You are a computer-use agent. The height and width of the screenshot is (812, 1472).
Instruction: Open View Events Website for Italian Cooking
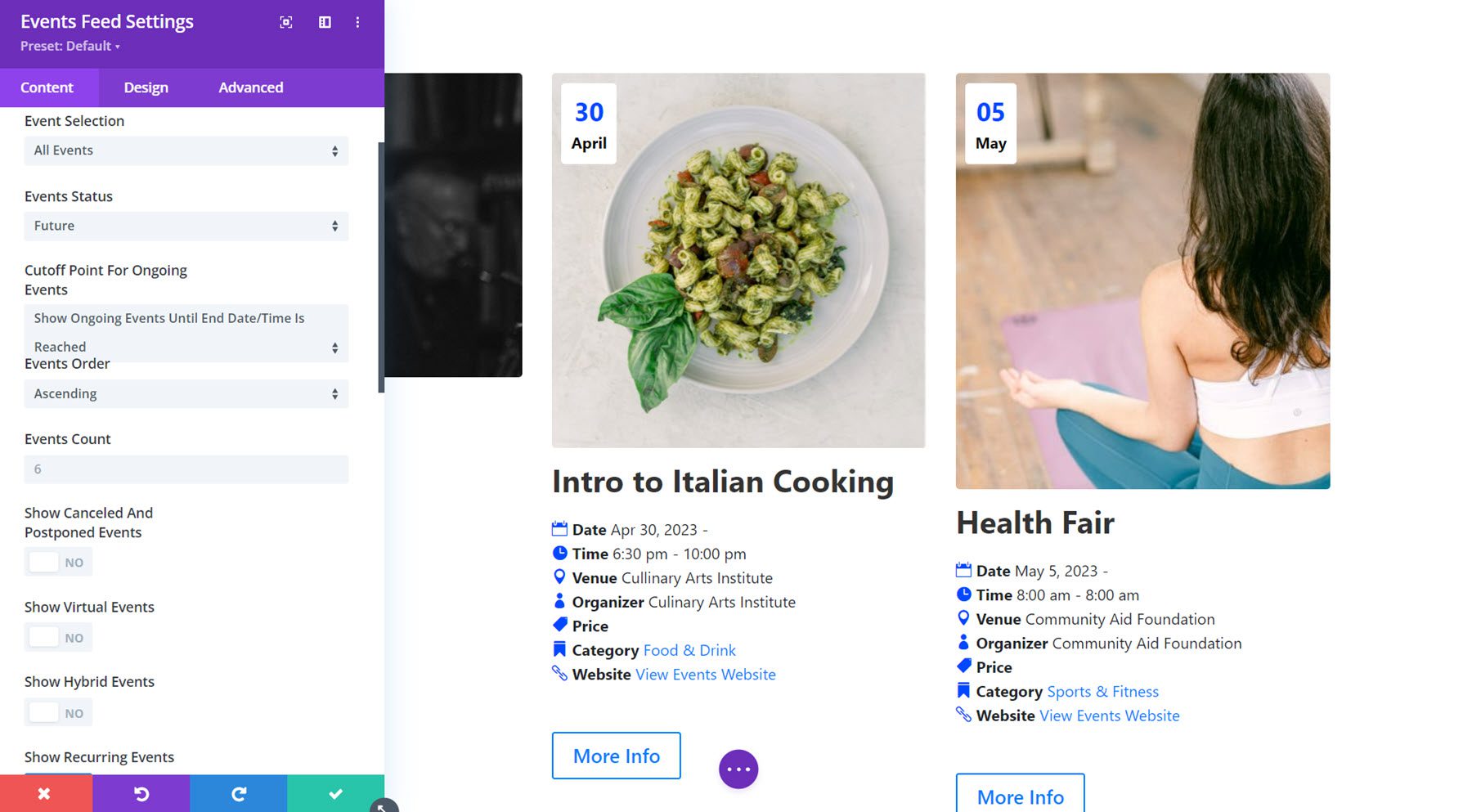pyautogui.click(x=705, y=674)
